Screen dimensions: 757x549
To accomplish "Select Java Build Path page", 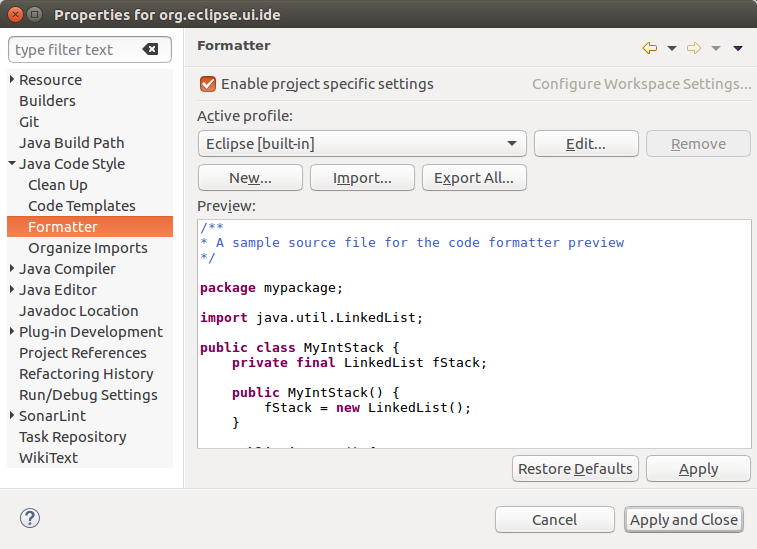I will click(x=71, y=143).
